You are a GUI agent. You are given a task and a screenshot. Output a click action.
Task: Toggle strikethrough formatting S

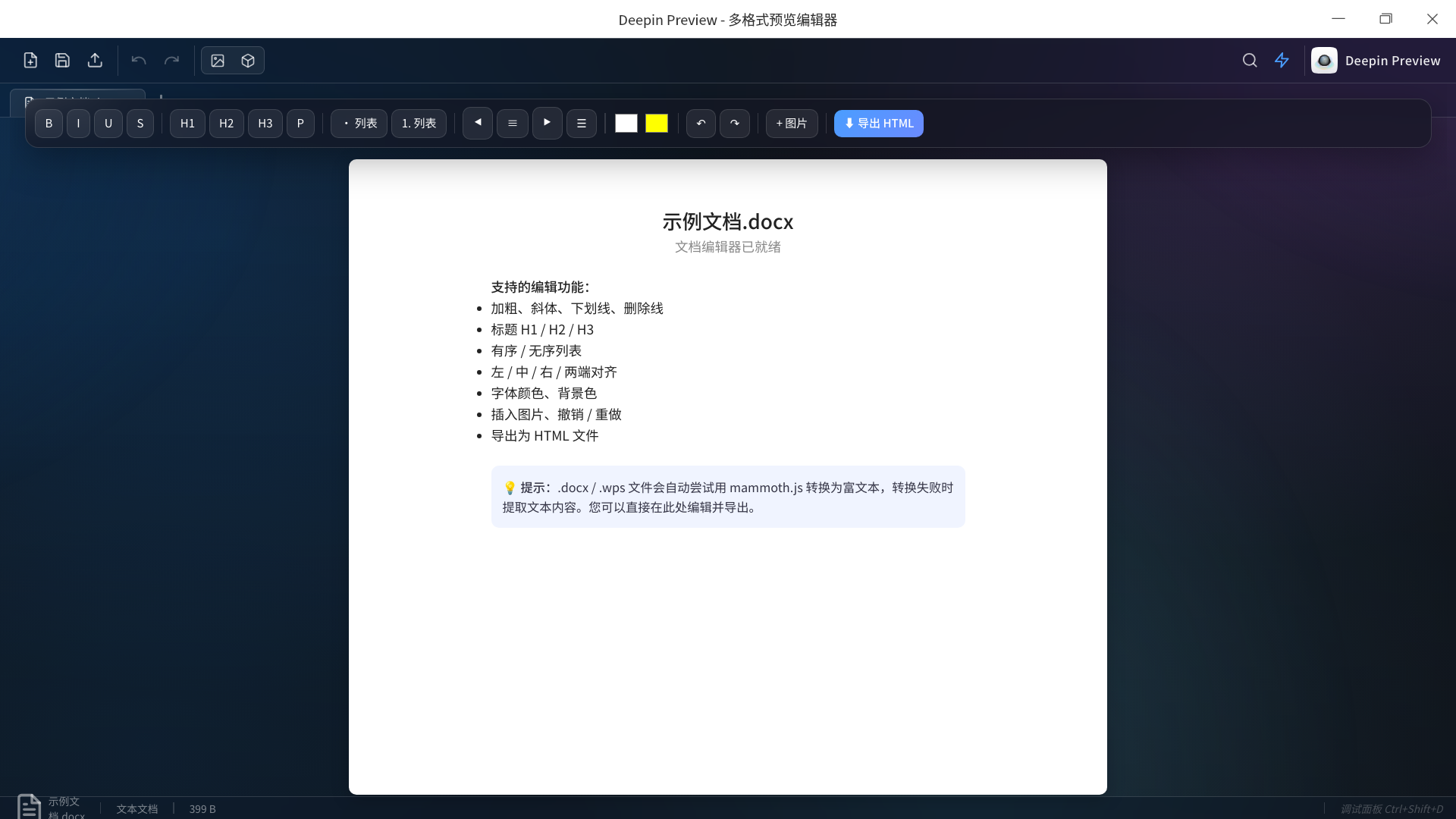click(x=140, y=123)
